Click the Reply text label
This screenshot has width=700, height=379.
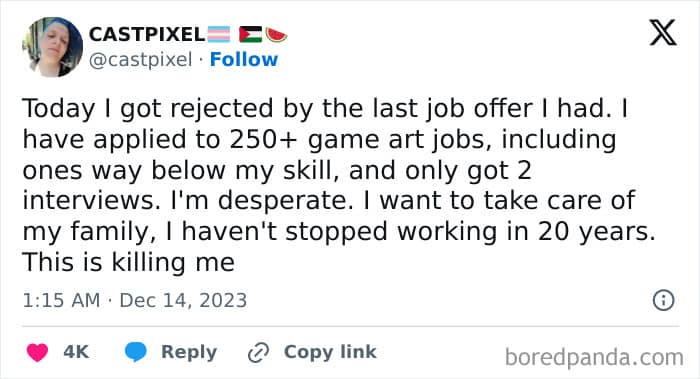coord(189,352)
